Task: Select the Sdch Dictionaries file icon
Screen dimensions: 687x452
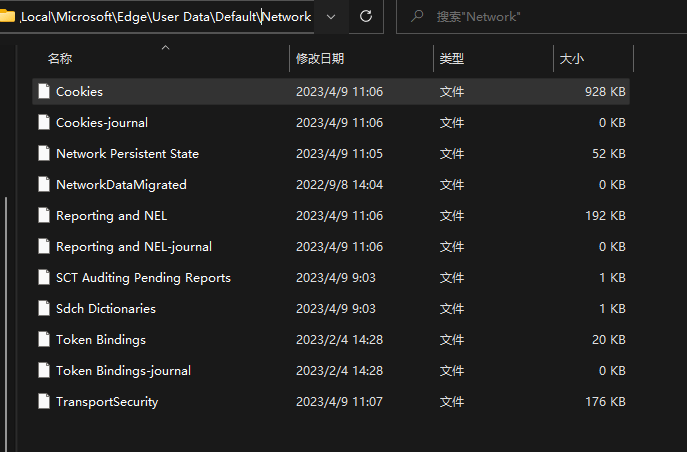Action: [x=44, y=308]
